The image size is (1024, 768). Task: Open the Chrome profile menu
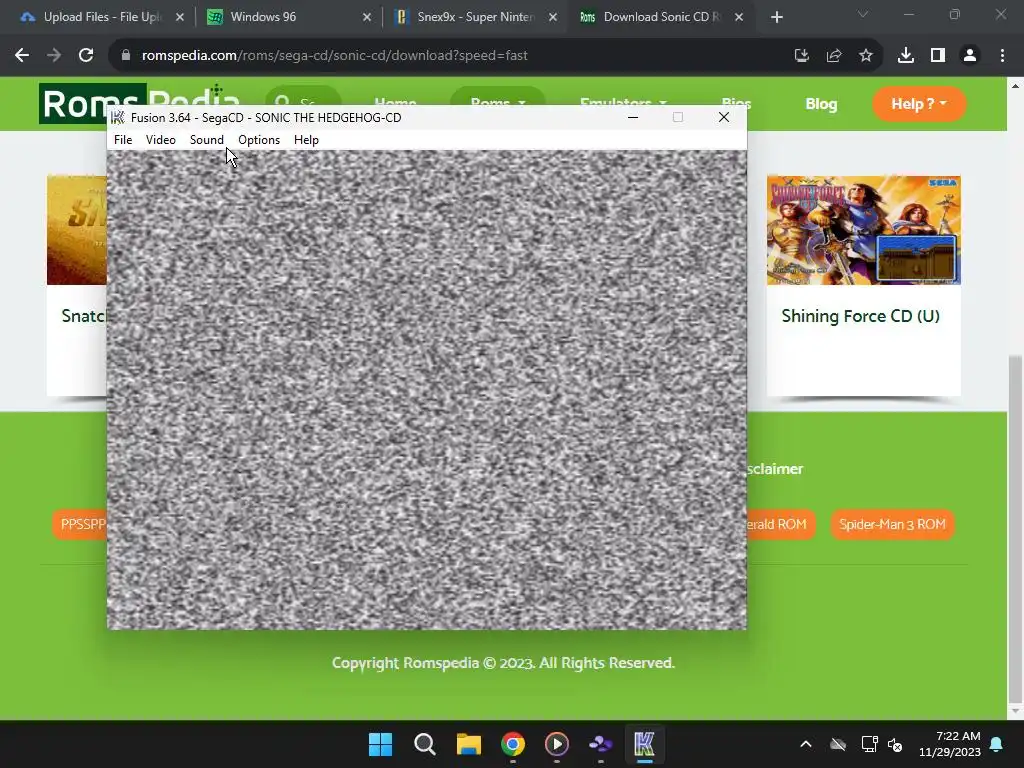(970, 56)
